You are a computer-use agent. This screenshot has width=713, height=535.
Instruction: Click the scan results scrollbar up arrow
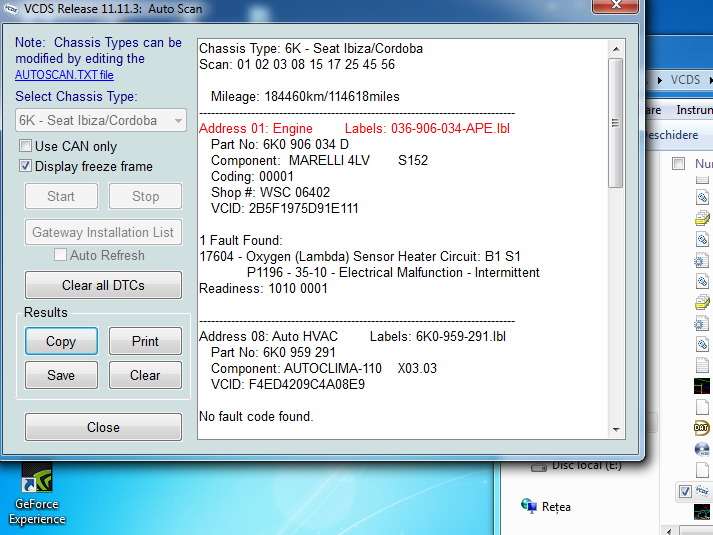[616, 49]
